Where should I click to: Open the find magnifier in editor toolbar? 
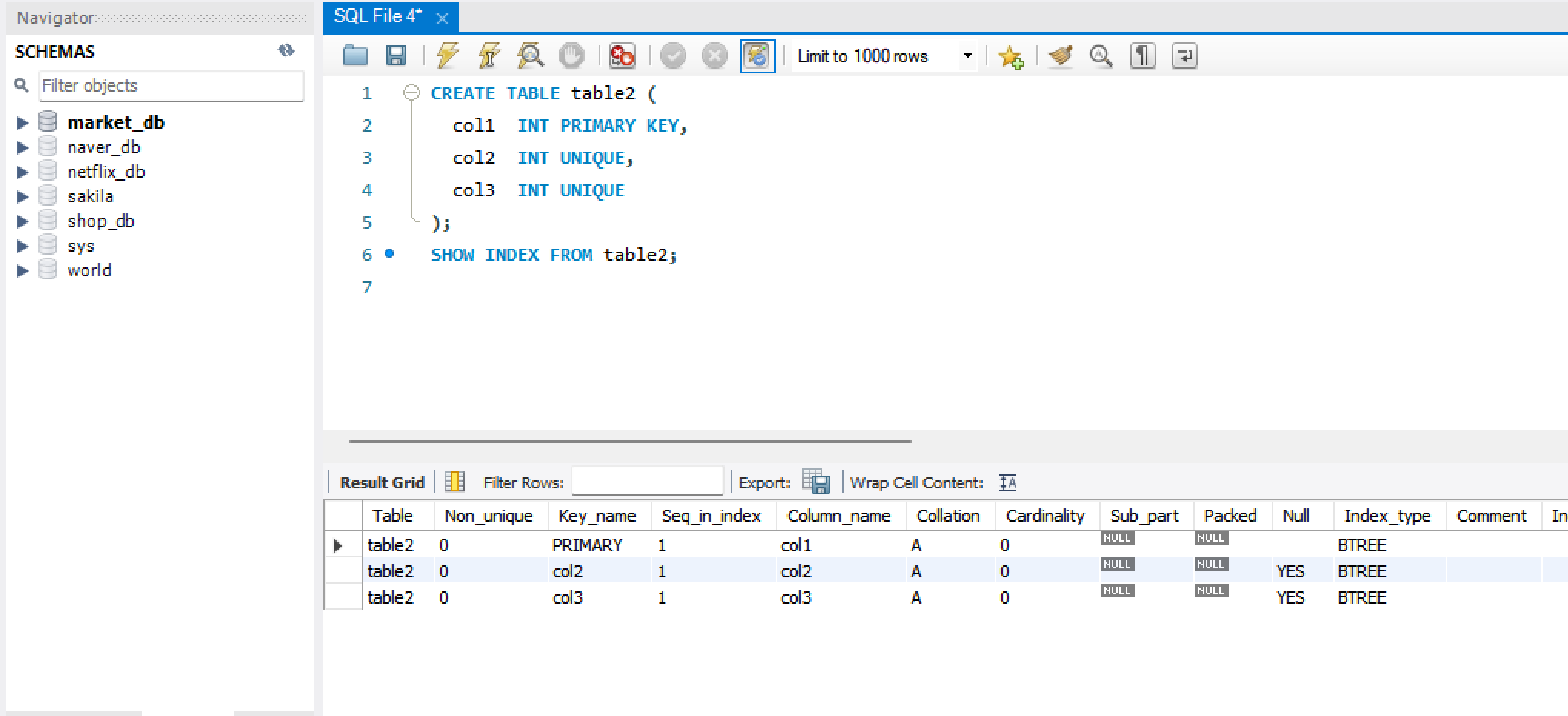1102,56
